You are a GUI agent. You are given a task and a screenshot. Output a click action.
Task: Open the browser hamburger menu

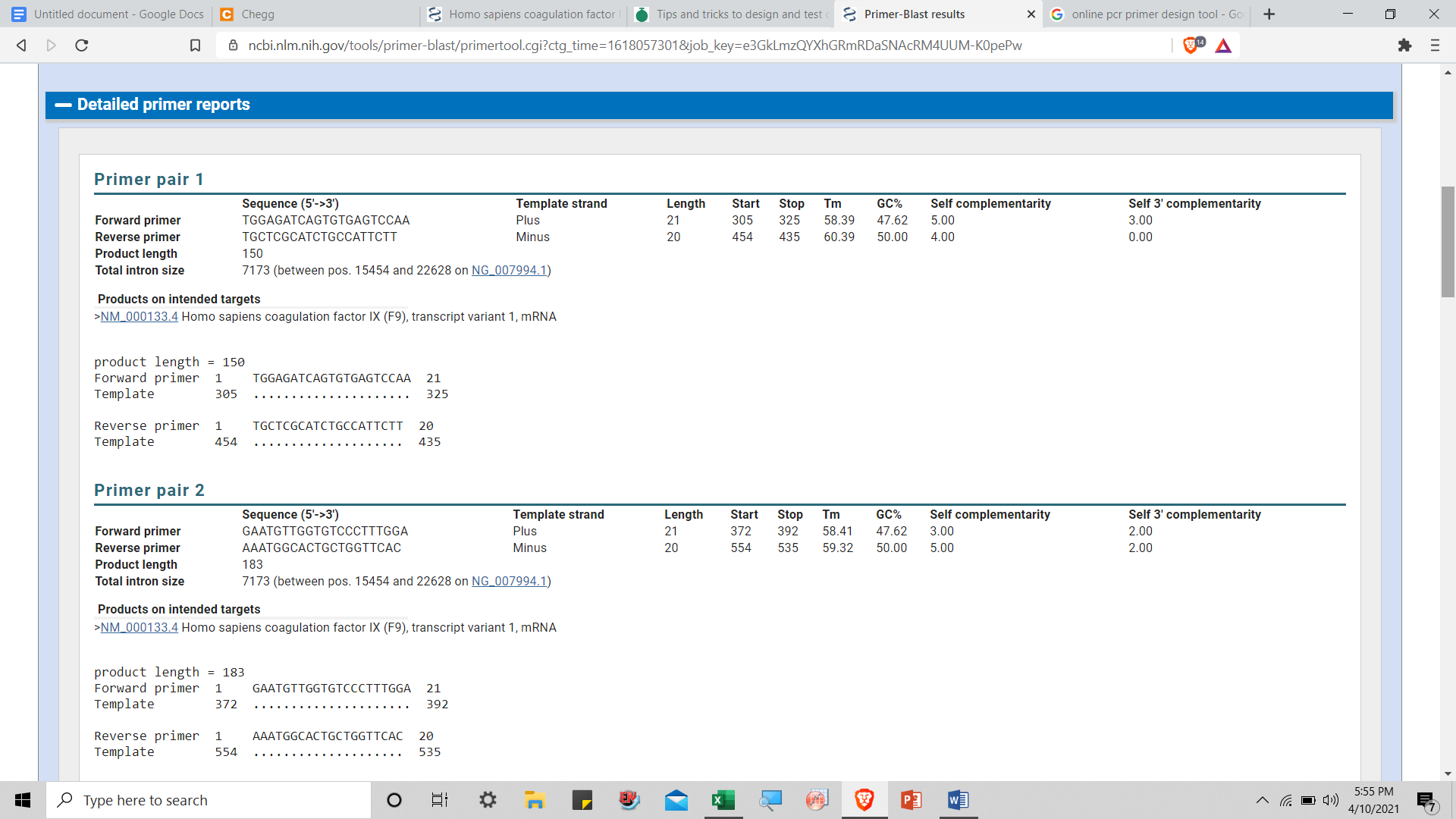click(1435, 45)
